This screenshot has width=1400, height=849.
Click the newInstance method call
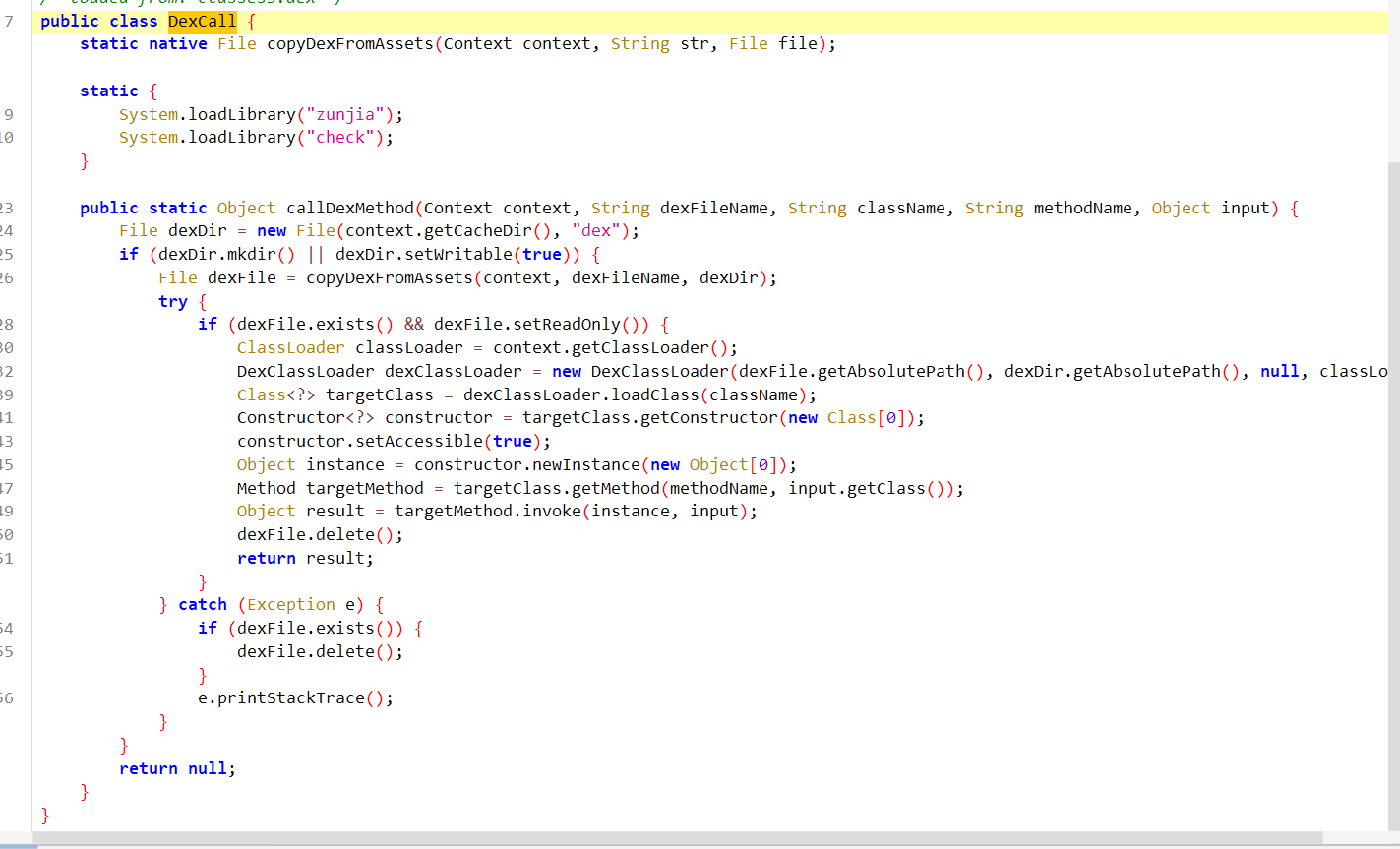pyautogui.click(x=585, y=464)
